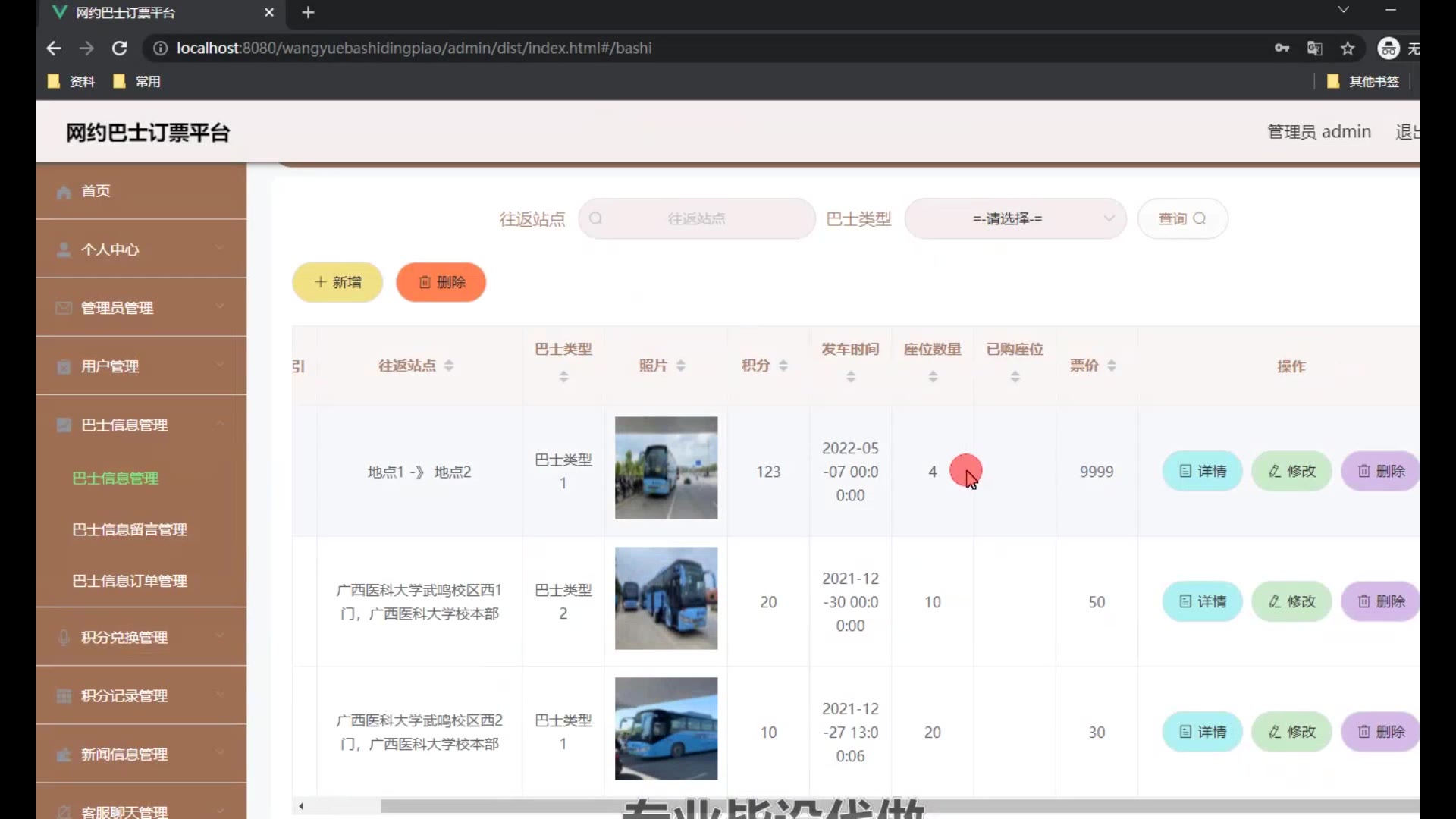Click 修改 for 地点1 row
The image size is (1456, 819).
tap(1291, 471)
